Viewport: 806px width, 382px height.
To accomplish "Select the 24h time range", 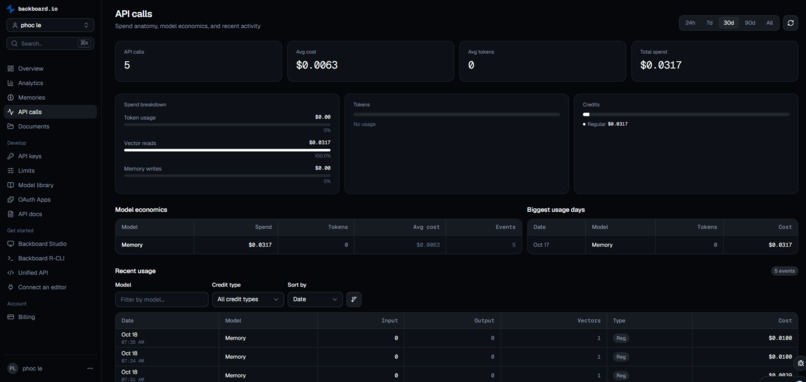I will 690,23.
